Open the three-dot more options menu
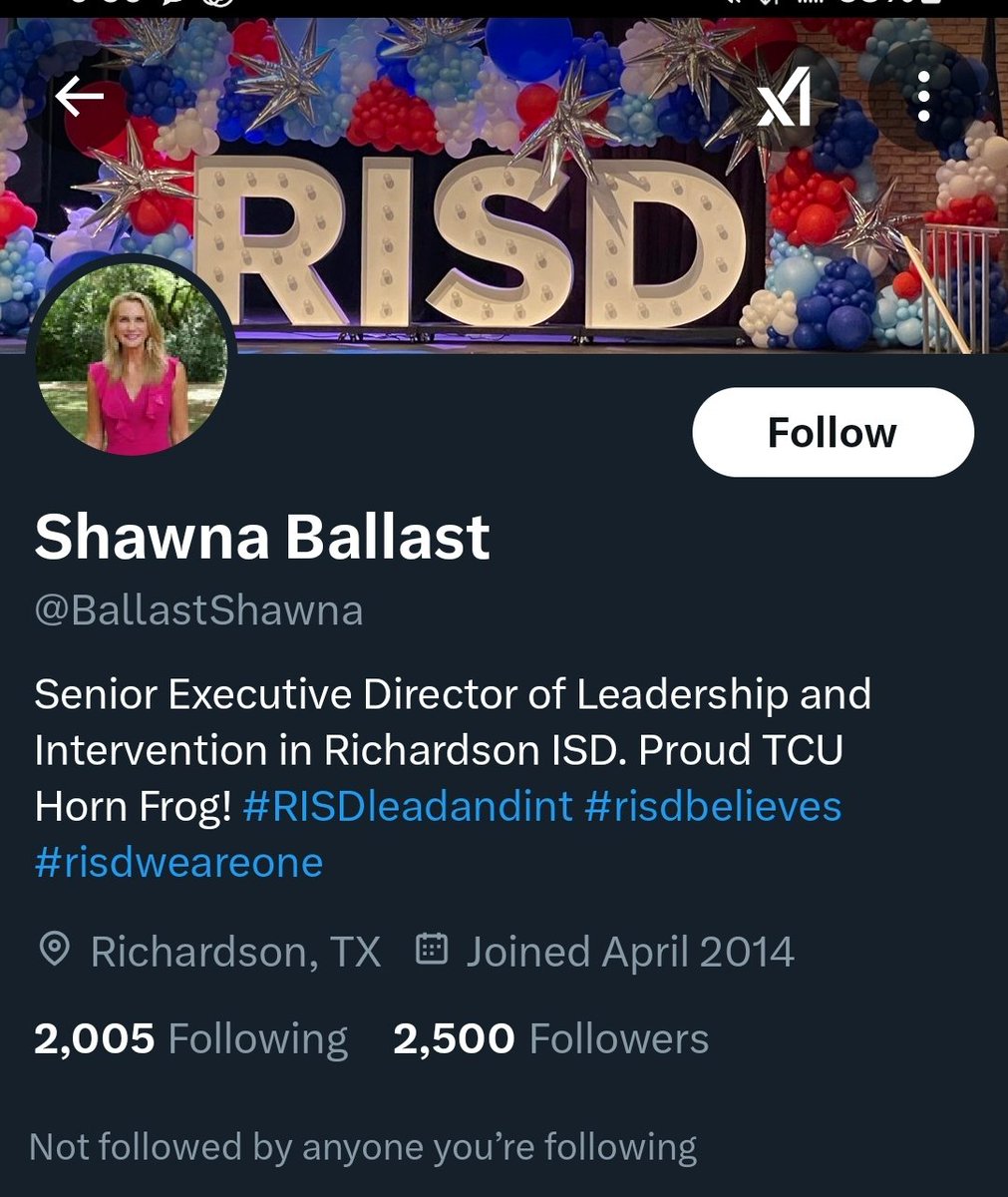 pos(923,98)
